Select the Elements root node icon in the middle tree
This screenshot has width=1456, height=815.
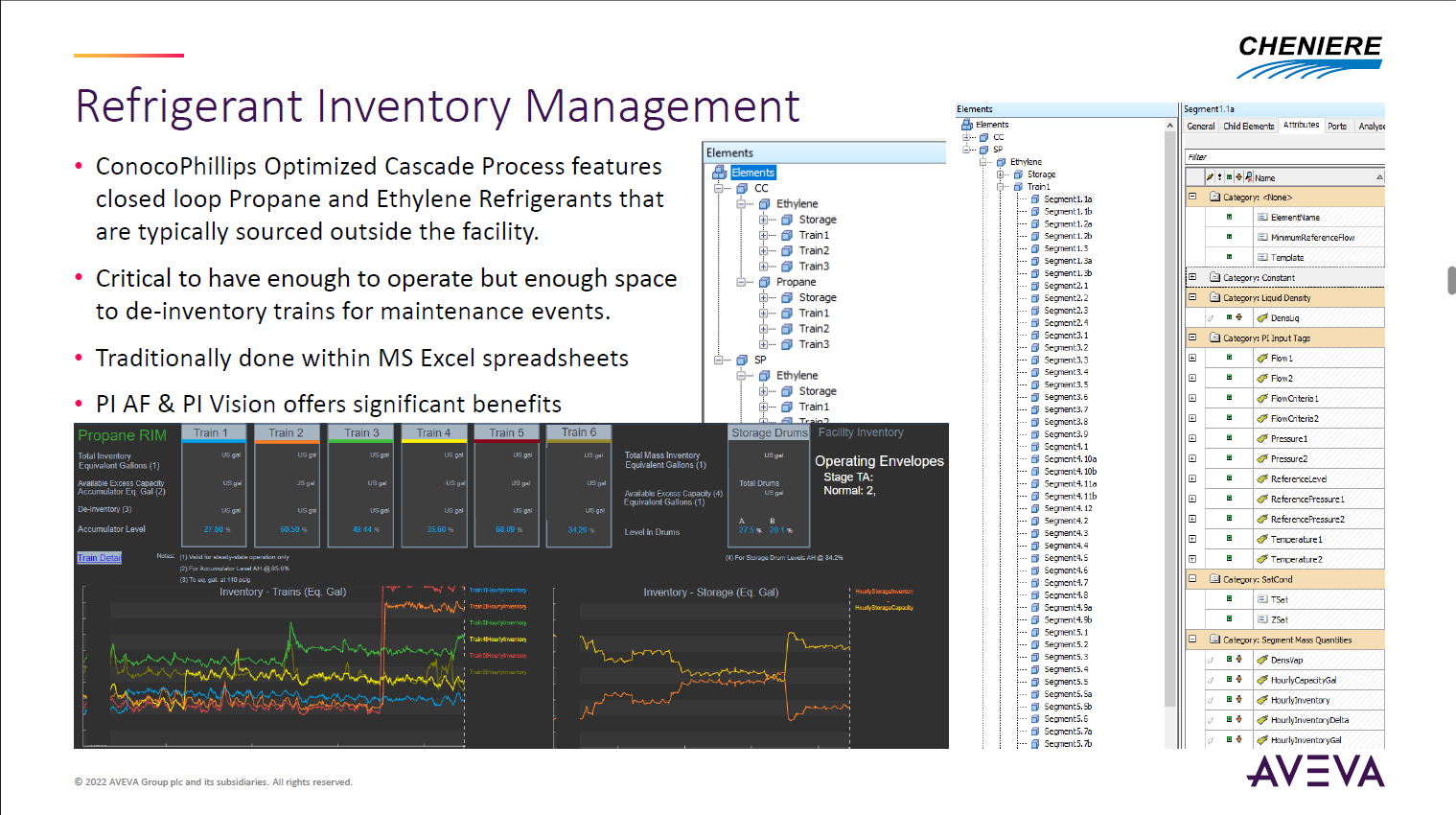[719, 173]
